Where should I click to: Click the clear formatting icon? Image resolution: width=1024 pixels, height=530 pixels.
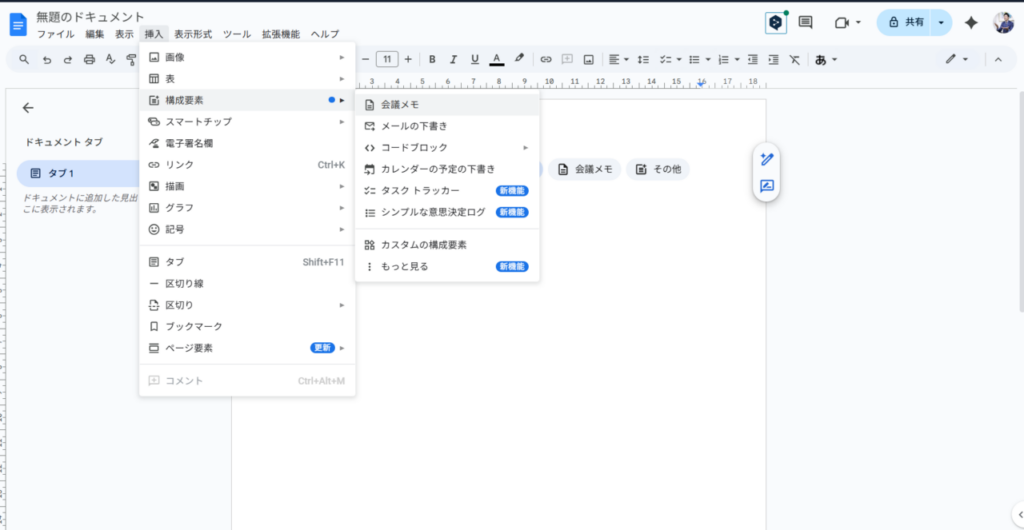pos(794,59)
